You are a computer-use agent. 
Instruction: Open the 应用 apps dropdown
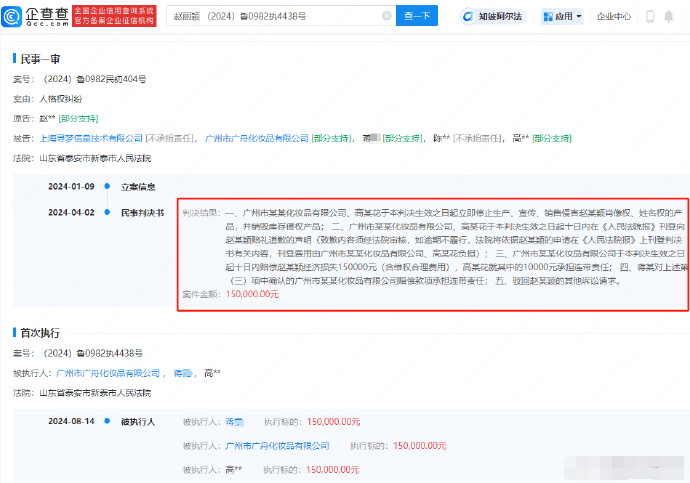coord(563,16)
